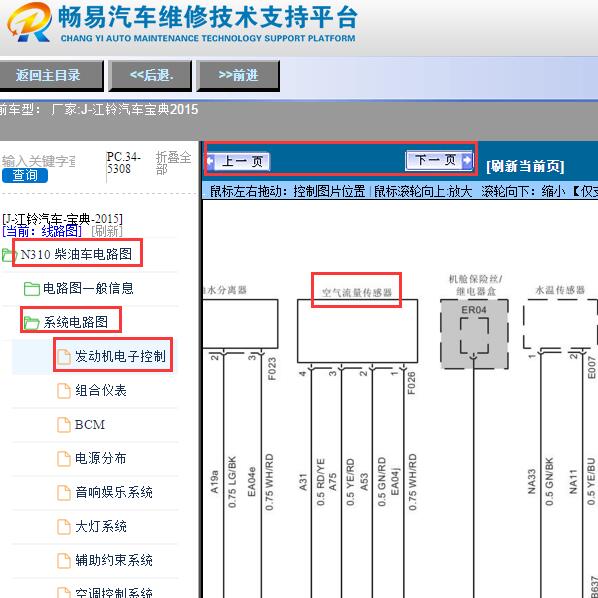Click the 查询 search button
Image resolution: width=598 pixels, height=598 pixels.
pyautogui.click(x=25, y=175)
